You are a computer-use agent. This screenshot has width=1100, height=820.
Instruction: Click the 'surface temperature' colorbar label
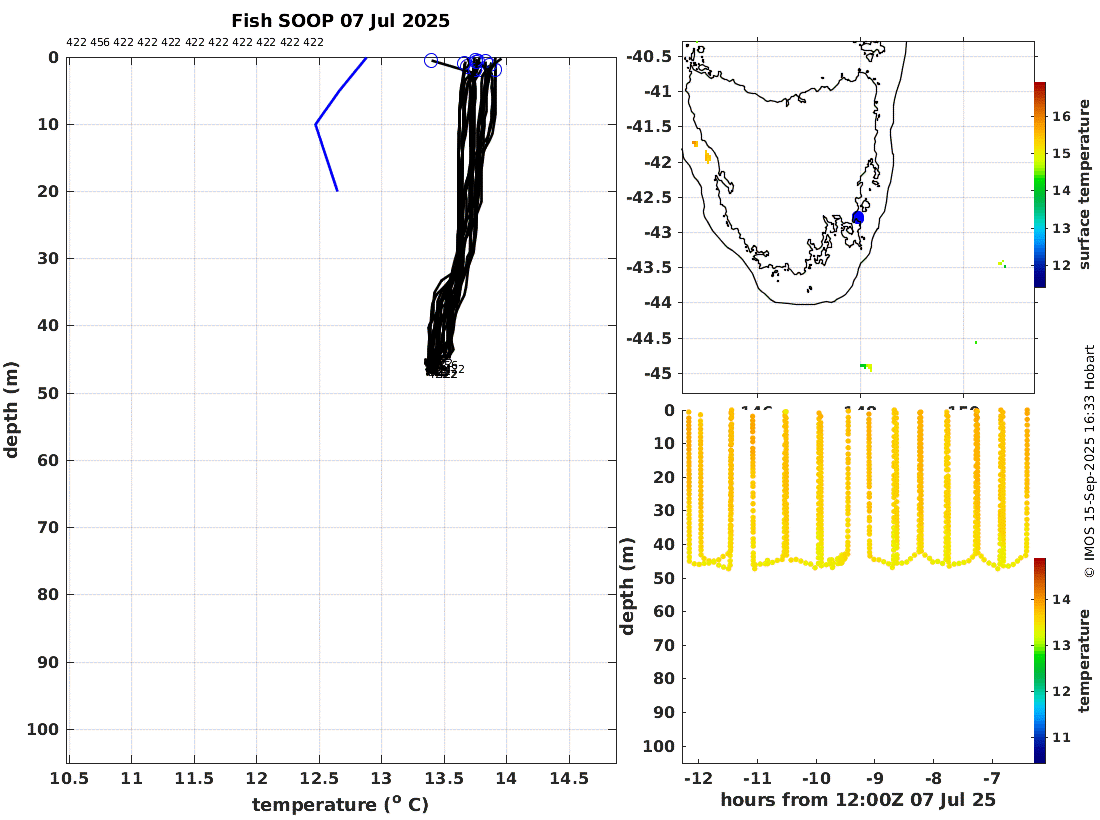point(1085,184)
